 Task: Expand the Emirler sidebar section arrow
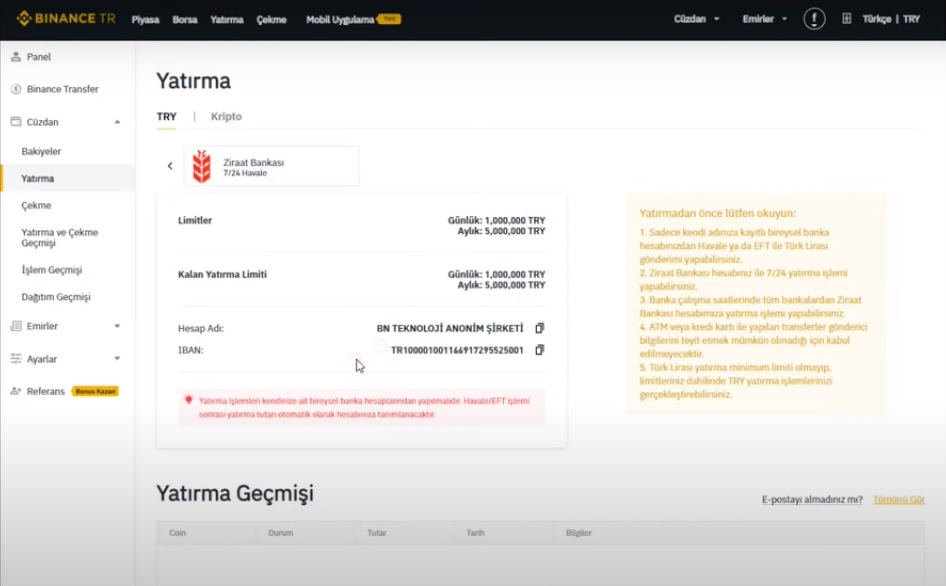tap(117, 326)
